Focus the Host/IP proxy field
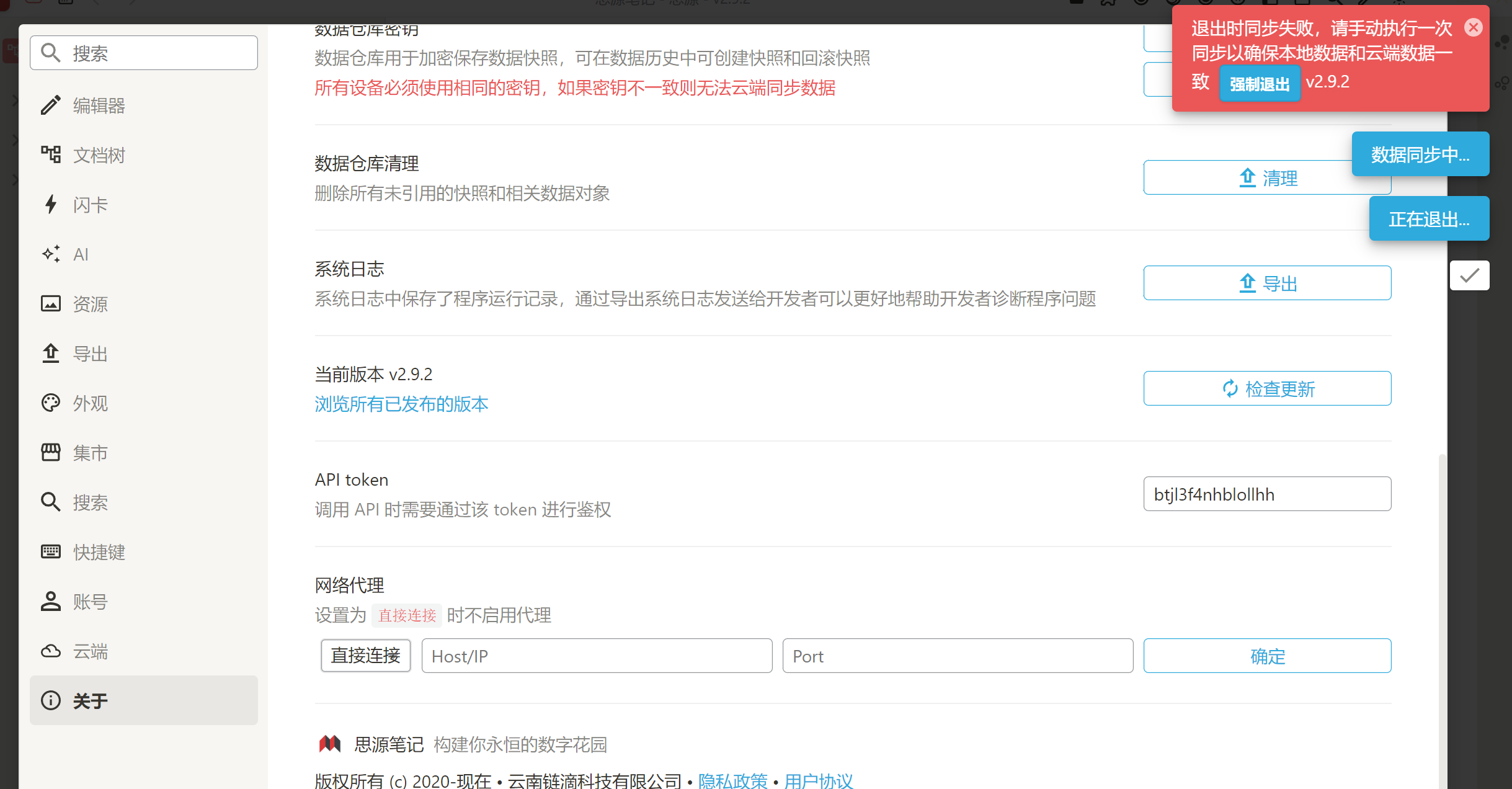Viewport: 1512px width, 789px height. [x=596, y=656]
